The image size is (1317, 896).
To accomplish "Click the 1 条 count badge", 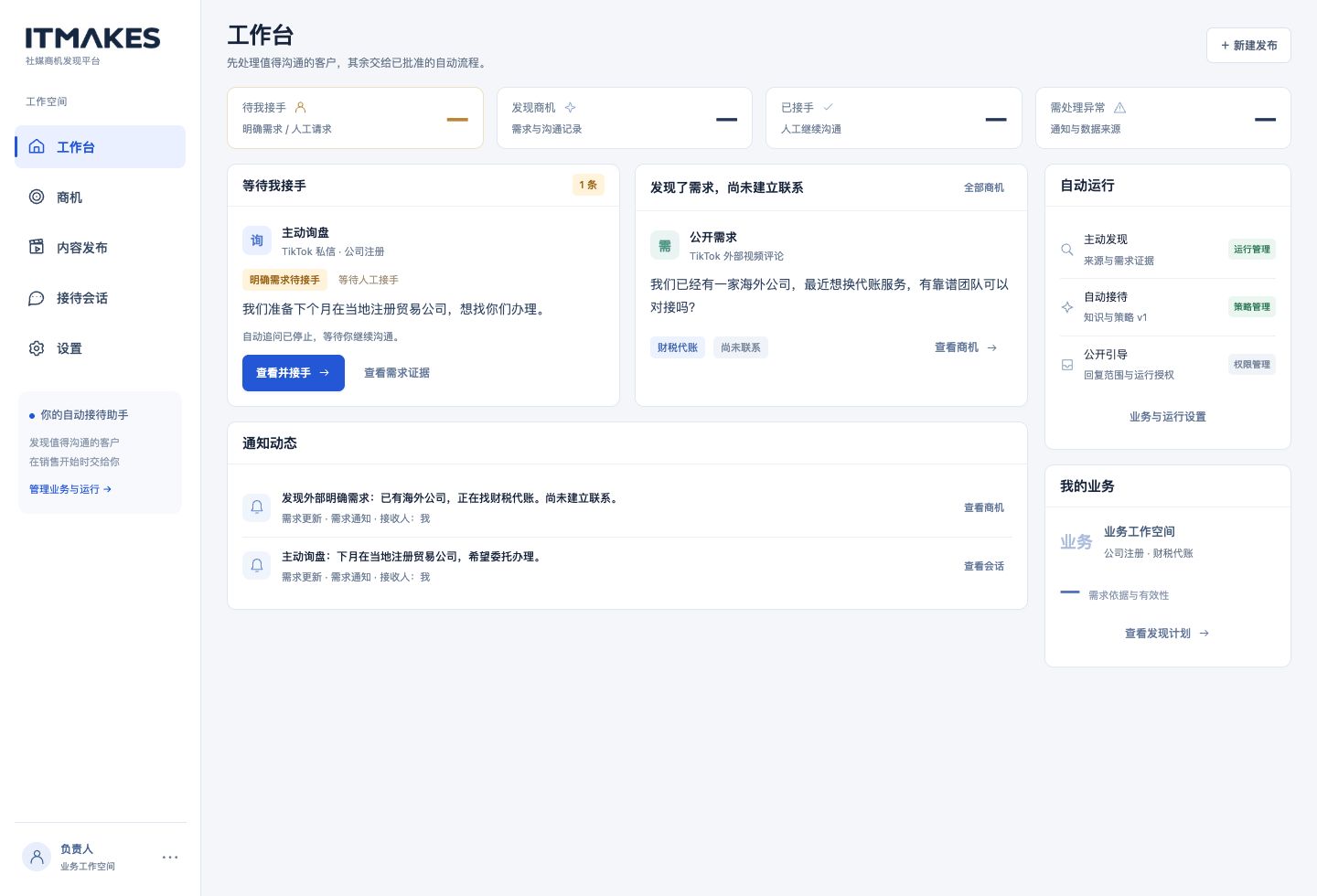I will point(588,185).
